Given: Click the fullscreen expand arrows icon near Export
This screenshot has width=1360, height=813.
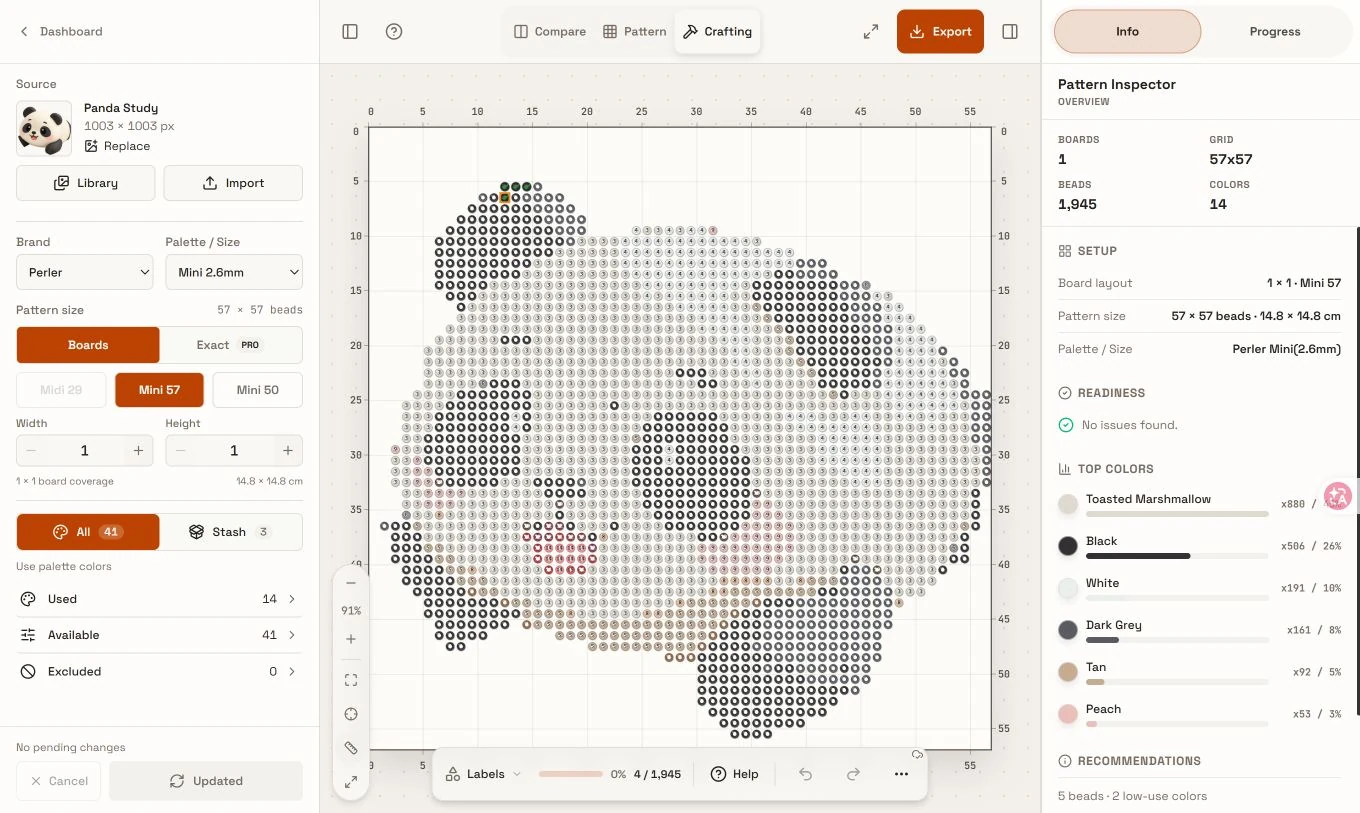Looking at the screenshot, I should point(871,32).
